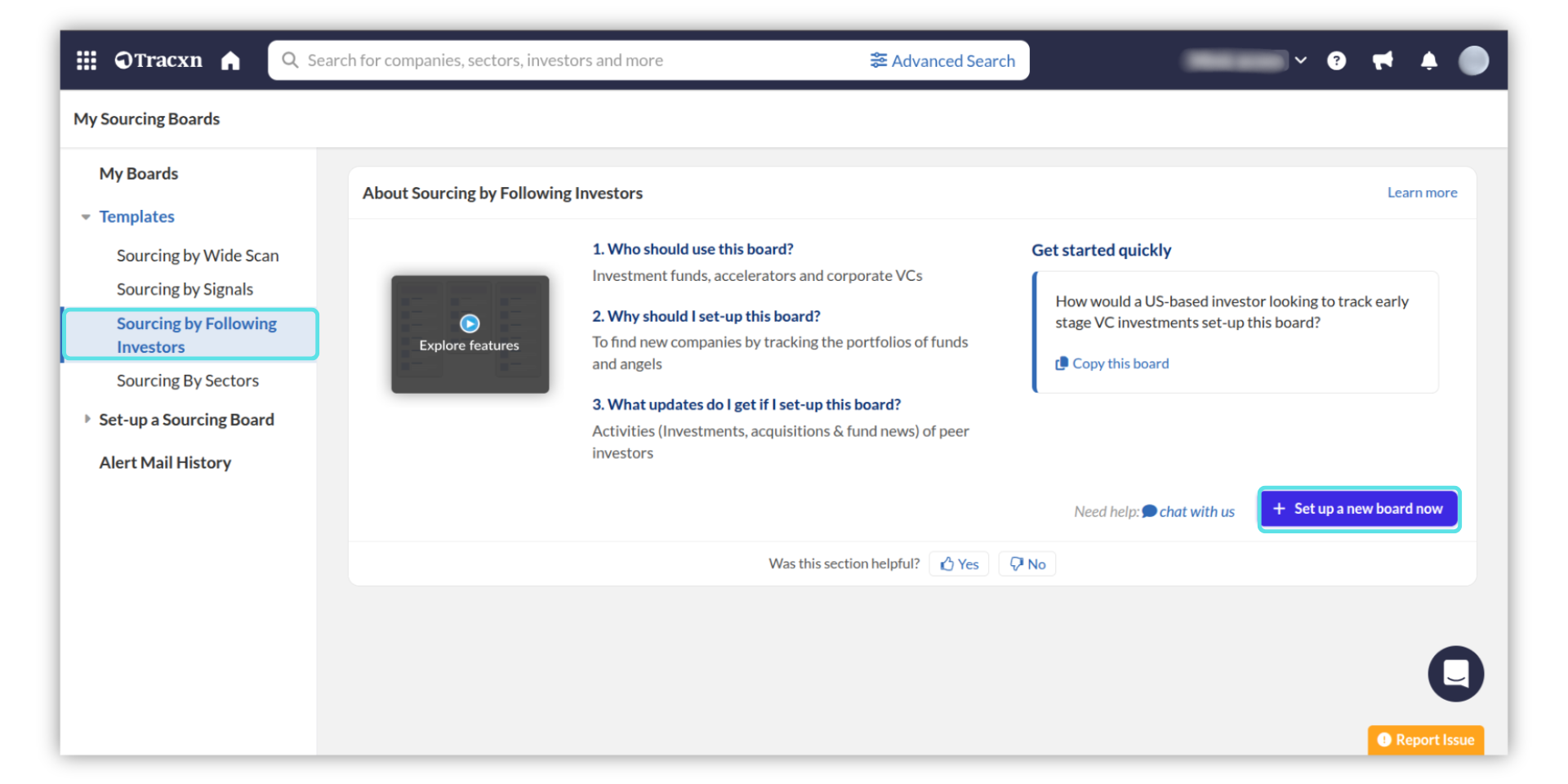The width and height of the screenshot is (1568, 784).
Task: Open the chat support bubble icon
Action: pos(1455,674)
